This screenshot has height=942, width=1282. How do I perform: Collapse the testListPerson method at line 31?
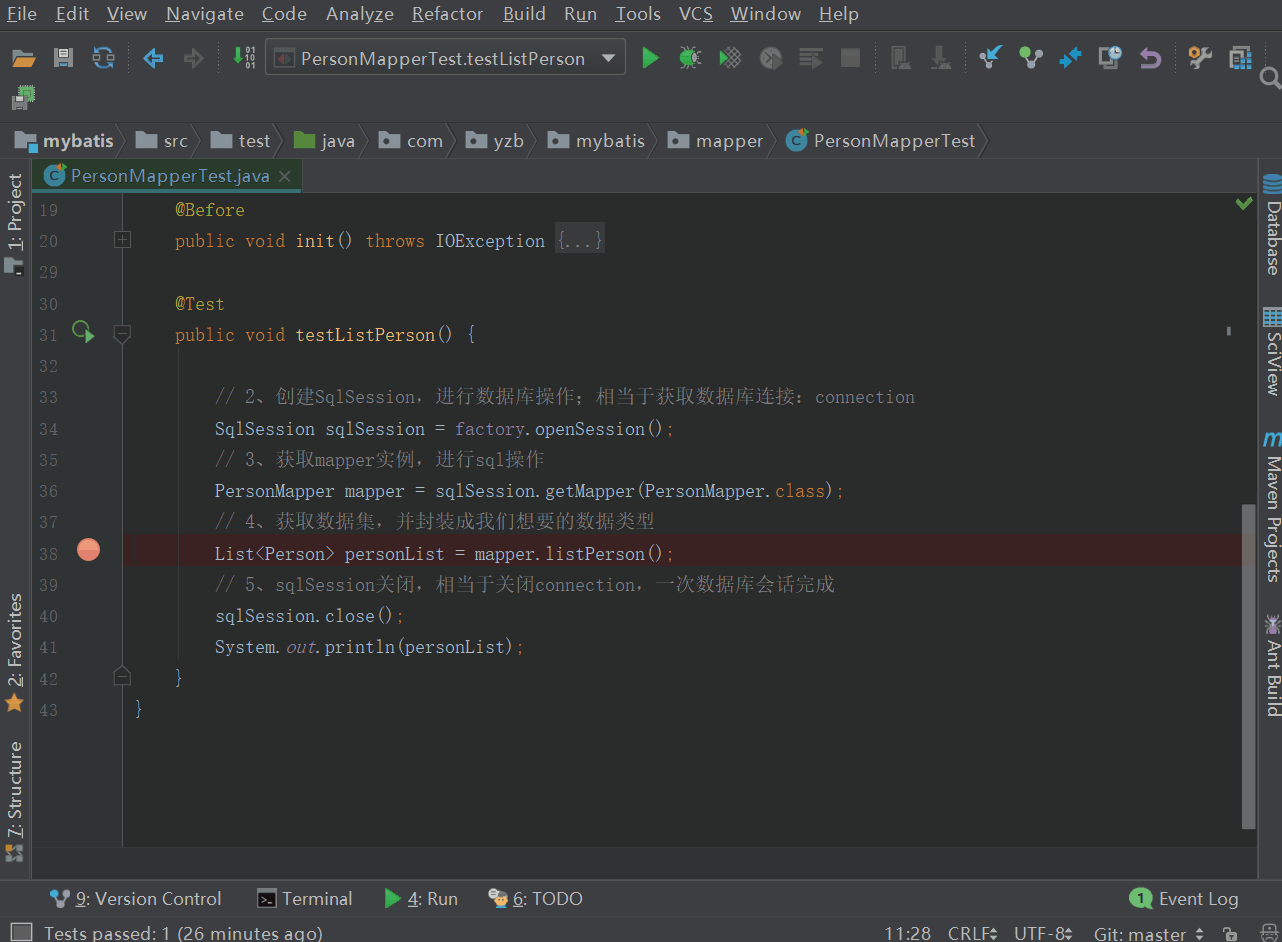click(123, 334)
